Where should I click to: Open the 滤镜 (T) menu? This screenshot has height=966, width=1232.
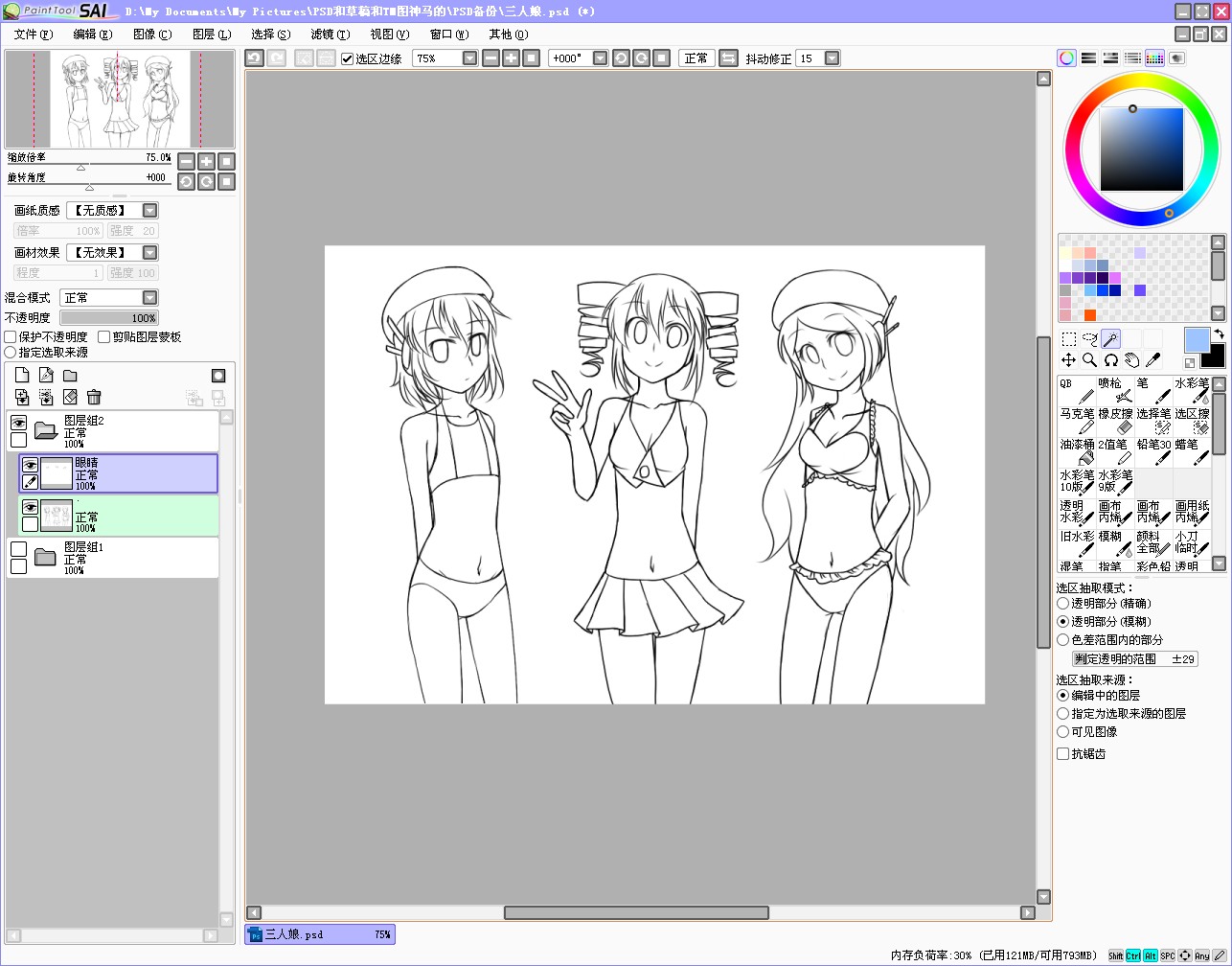point(331,34)
